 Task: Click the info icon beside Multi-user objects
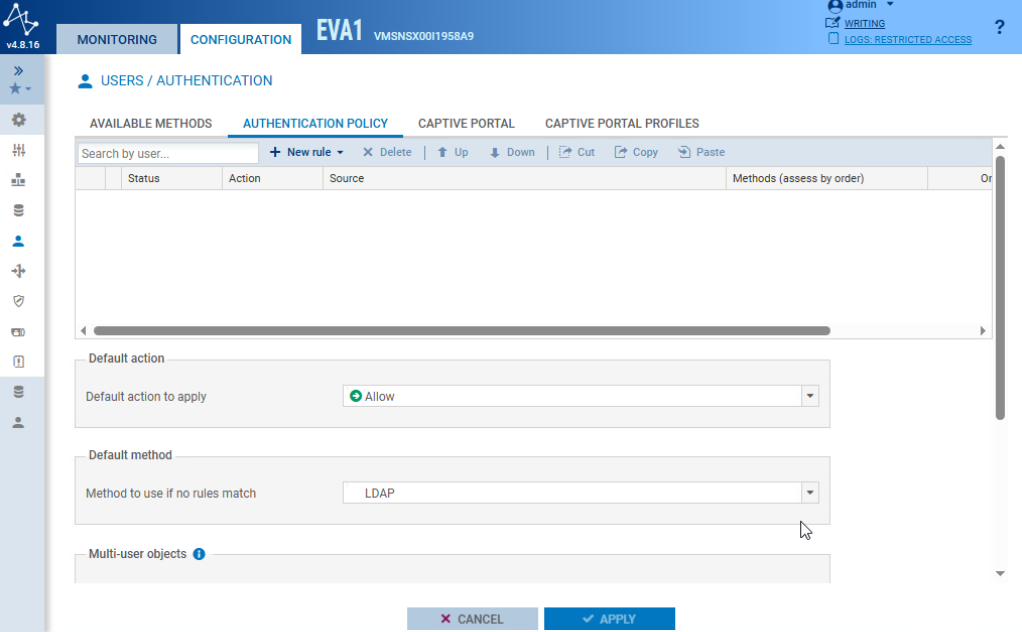tap(199, 554)
